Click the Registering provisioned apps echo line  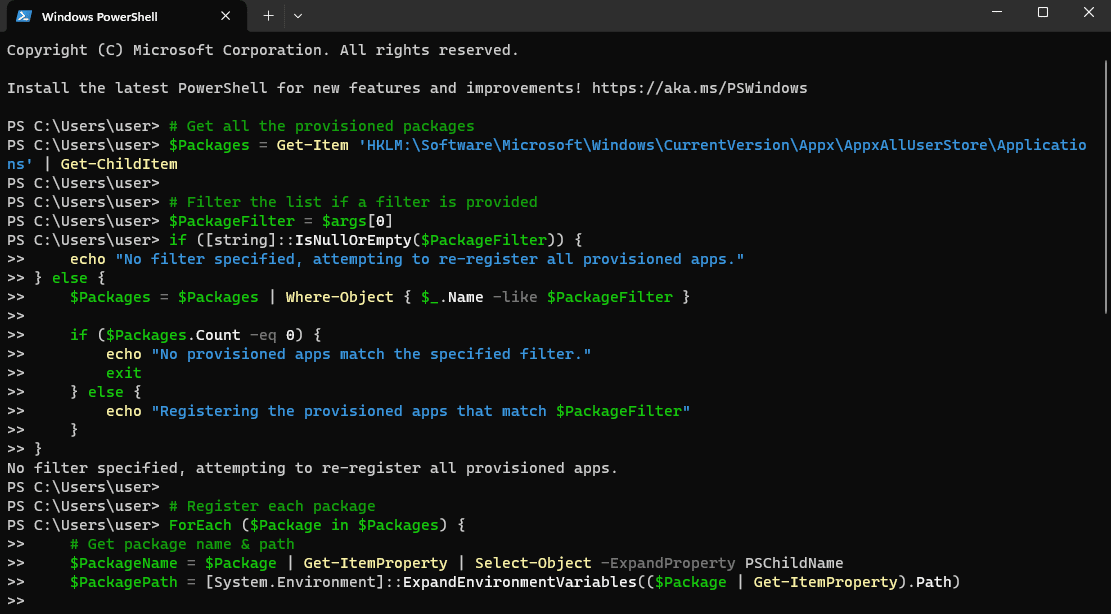[400, 410]
